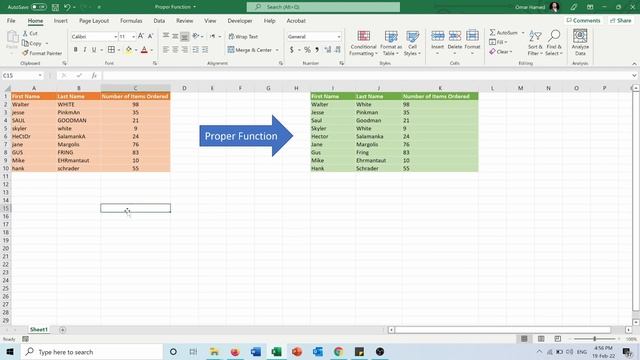The width and height of the screenshot is (640, 360).
Task: Click the Percent Style icon
Action: pos(307,50)
